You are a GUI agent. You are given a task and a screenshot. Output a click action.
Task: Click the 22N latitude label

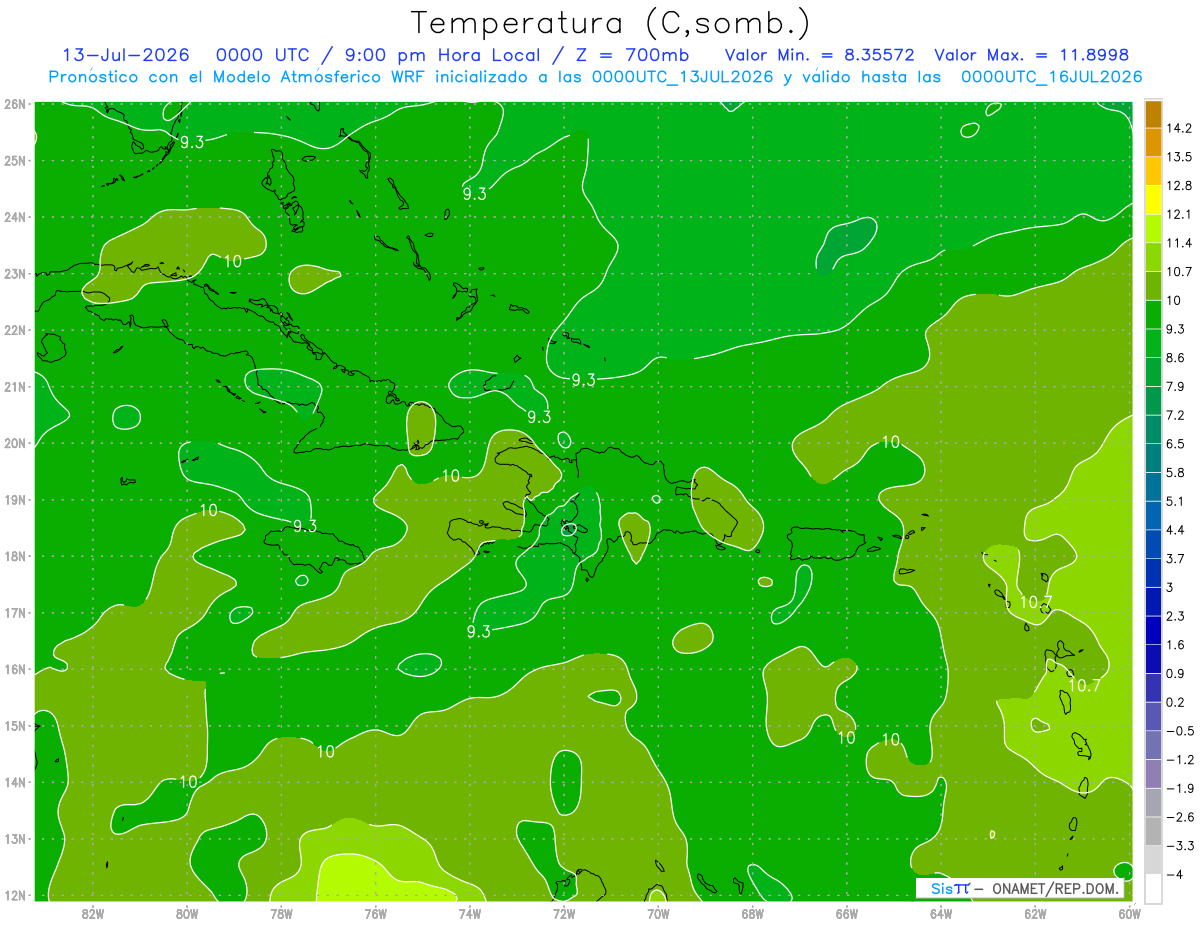15,330
